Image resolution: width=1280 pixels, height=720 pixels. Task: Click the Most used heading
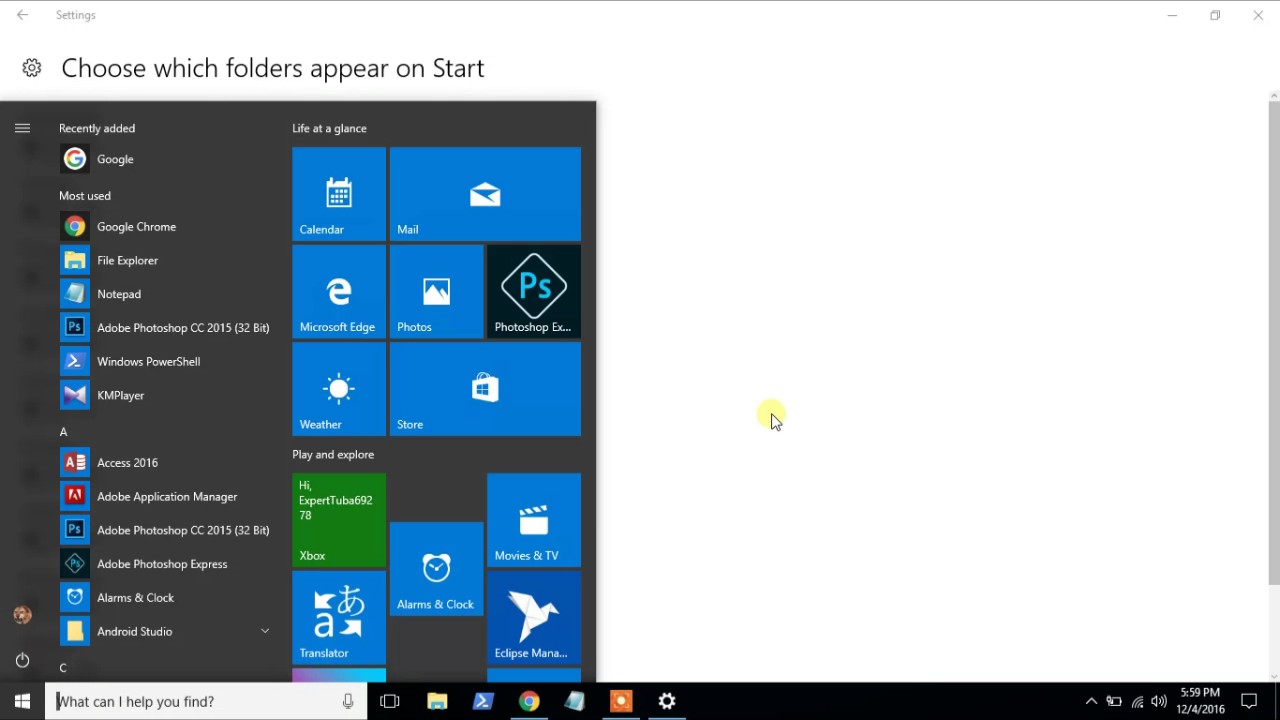click(x=85, y=196)
